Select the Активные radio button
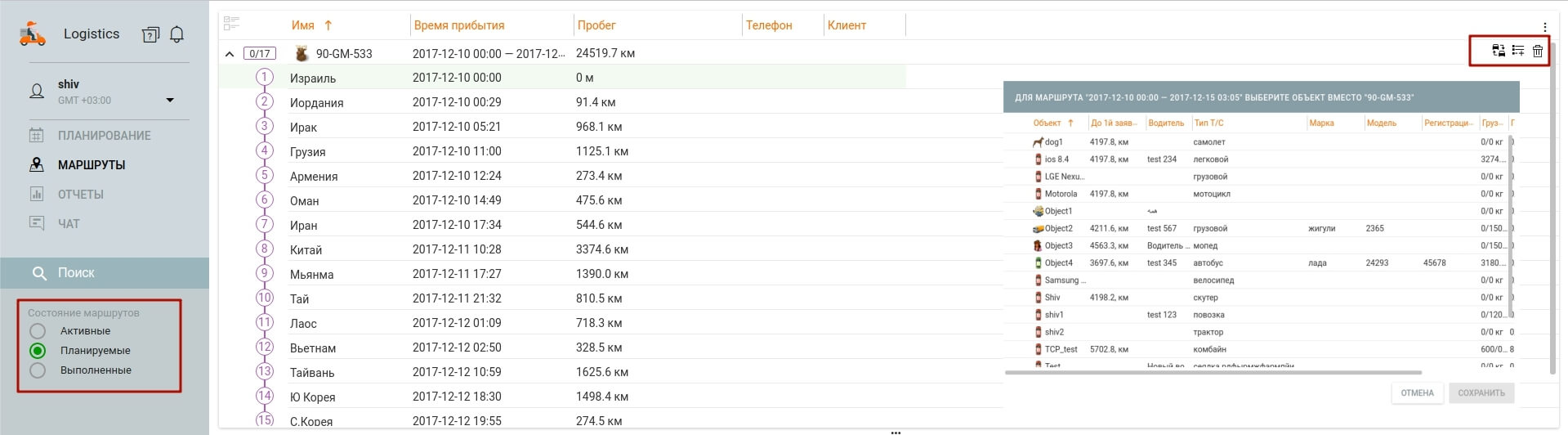 (38, 331)
